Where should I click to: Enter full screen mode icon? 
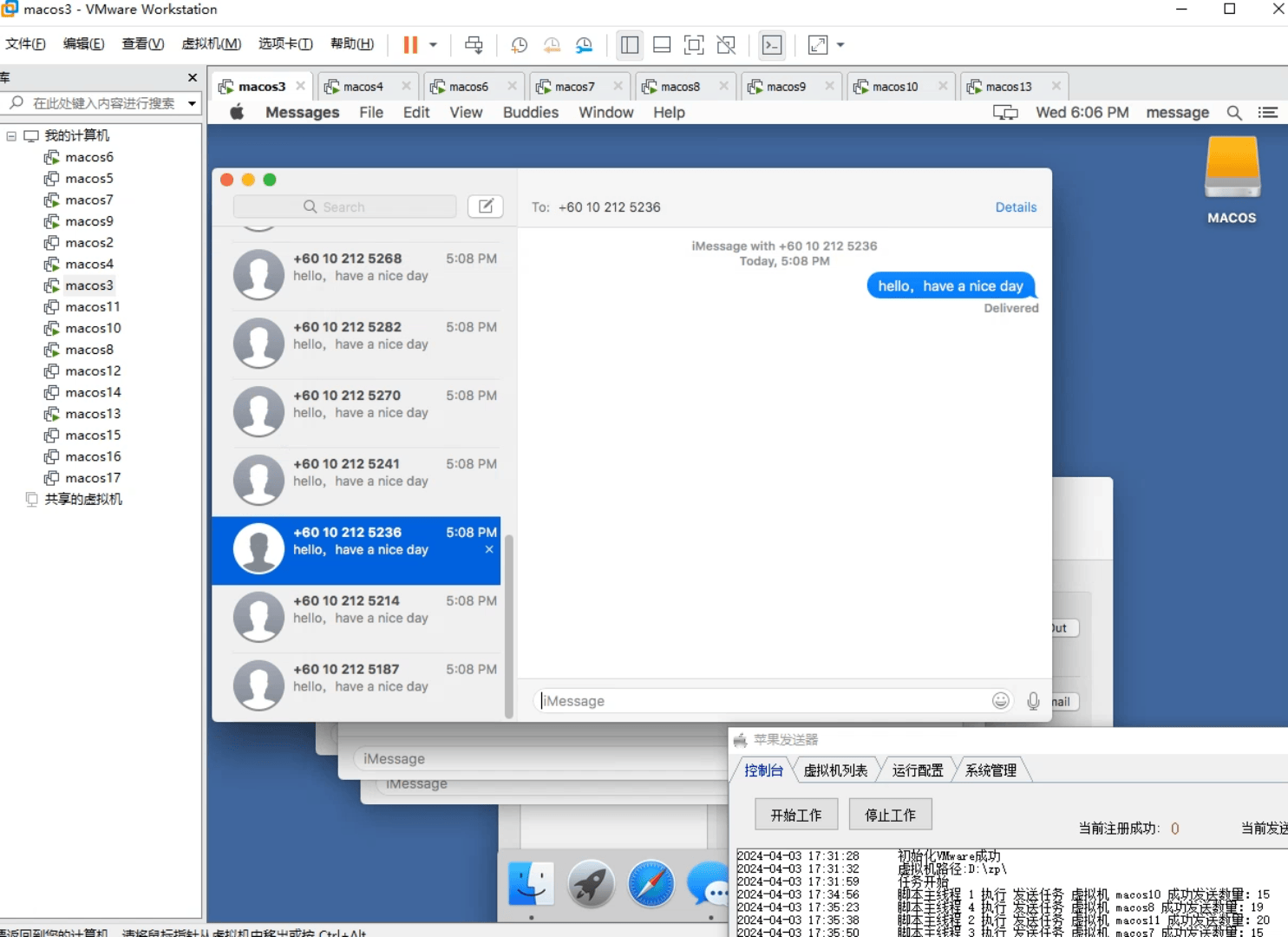[694, 45]
